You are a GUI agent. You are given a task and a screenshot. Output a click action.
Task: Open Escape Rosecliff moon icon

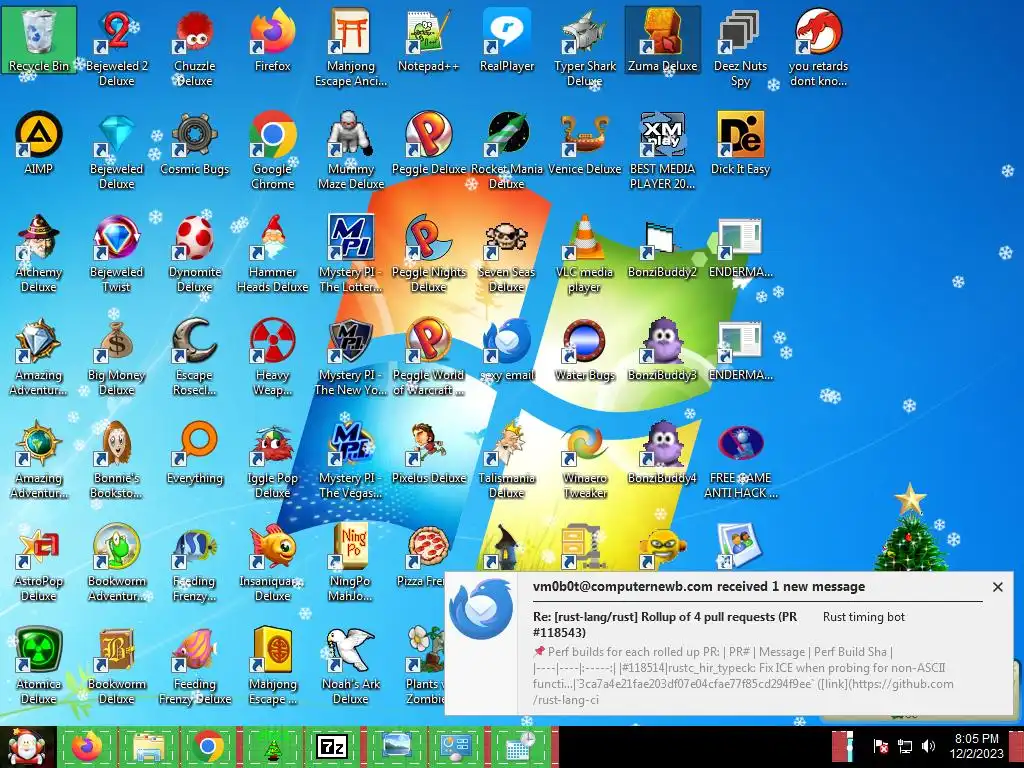click(195, 357)
